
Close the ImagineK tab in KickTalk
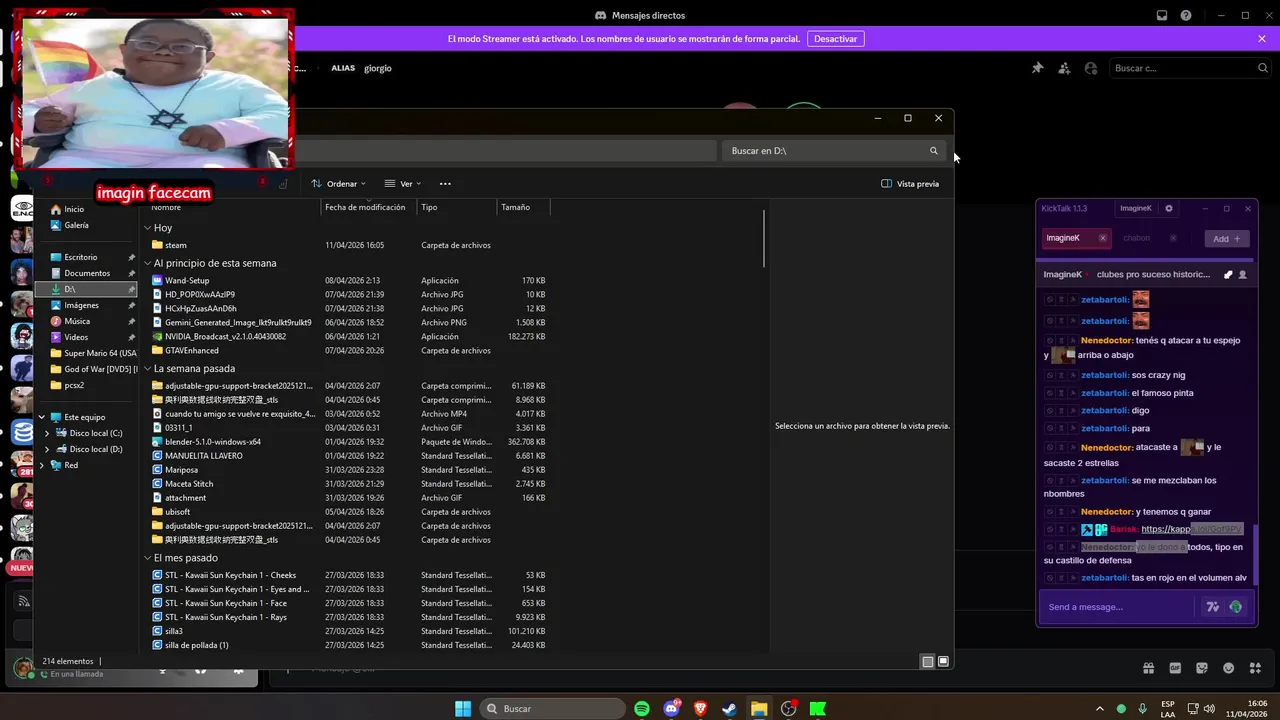point(1103,238)
